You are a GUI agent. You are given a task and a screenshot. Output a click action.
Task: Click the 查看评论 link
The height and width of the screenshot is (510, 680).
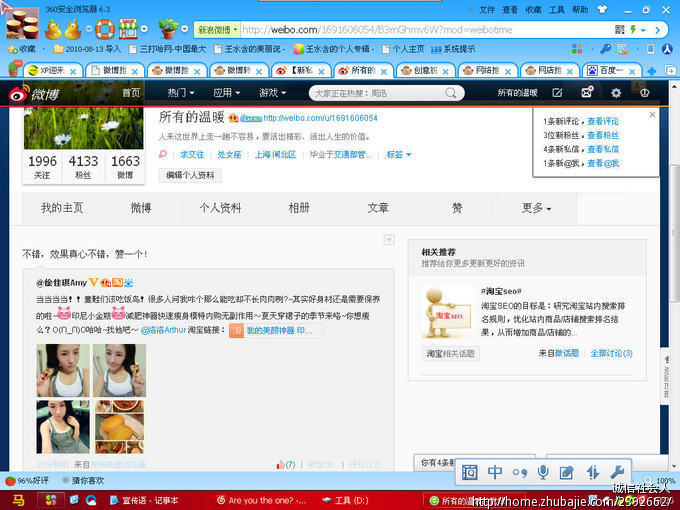[603, 121]
